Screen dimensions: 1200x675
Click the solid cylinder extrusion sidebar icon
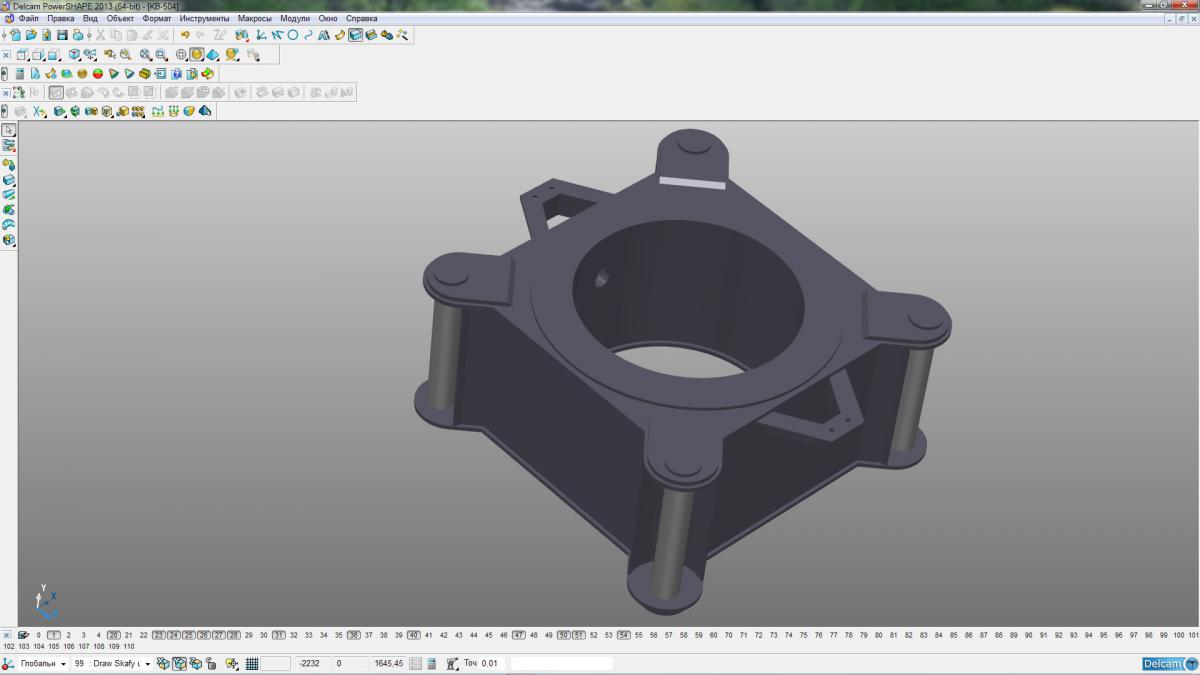pos(9,194)
